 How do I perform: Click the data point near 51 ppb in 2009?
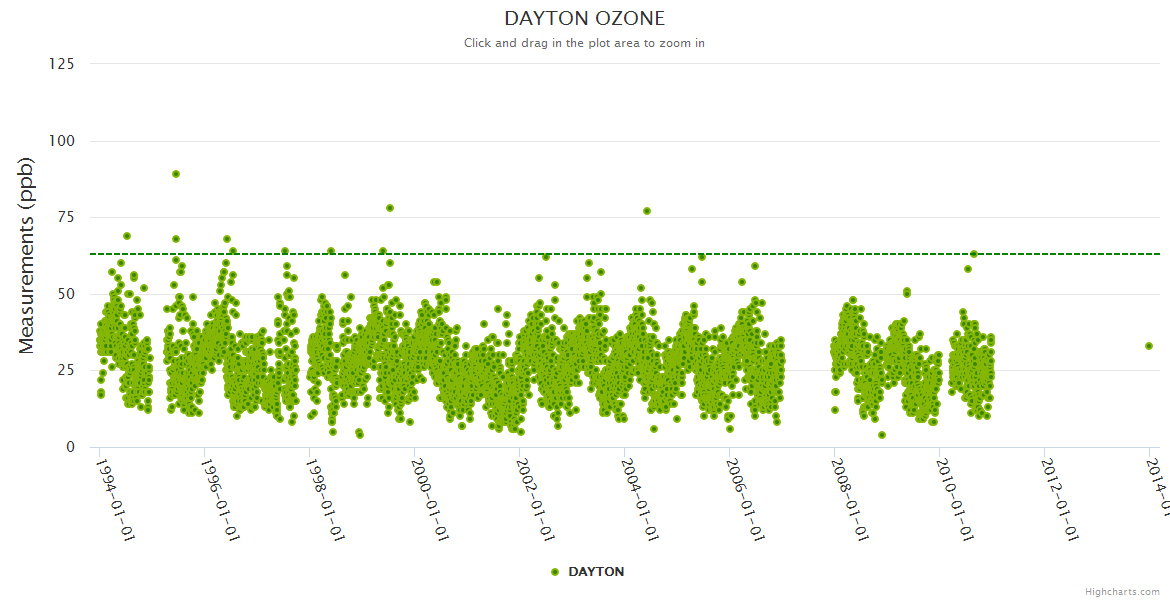pos(907,291)
